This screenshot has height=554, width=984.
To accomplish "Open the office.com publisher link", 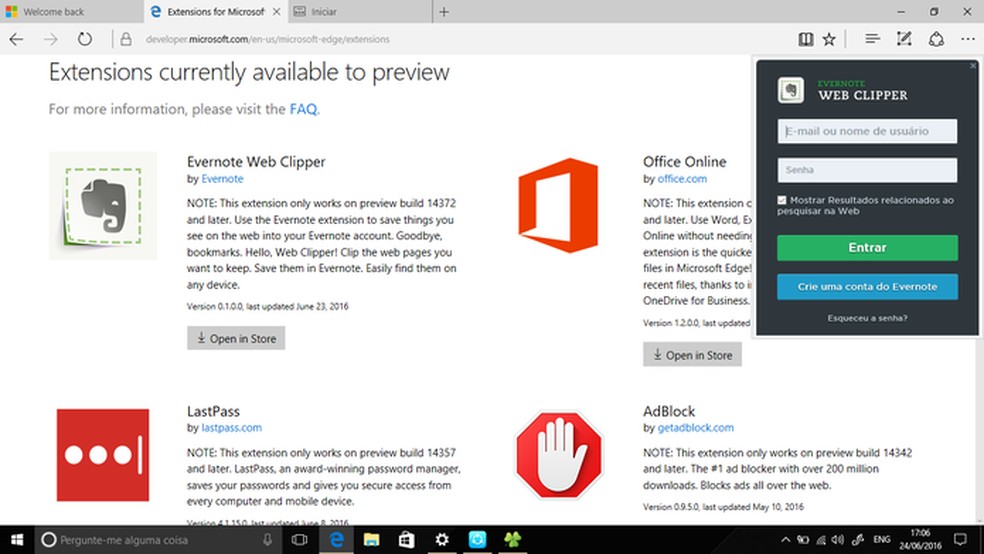I will pos(682,179).
